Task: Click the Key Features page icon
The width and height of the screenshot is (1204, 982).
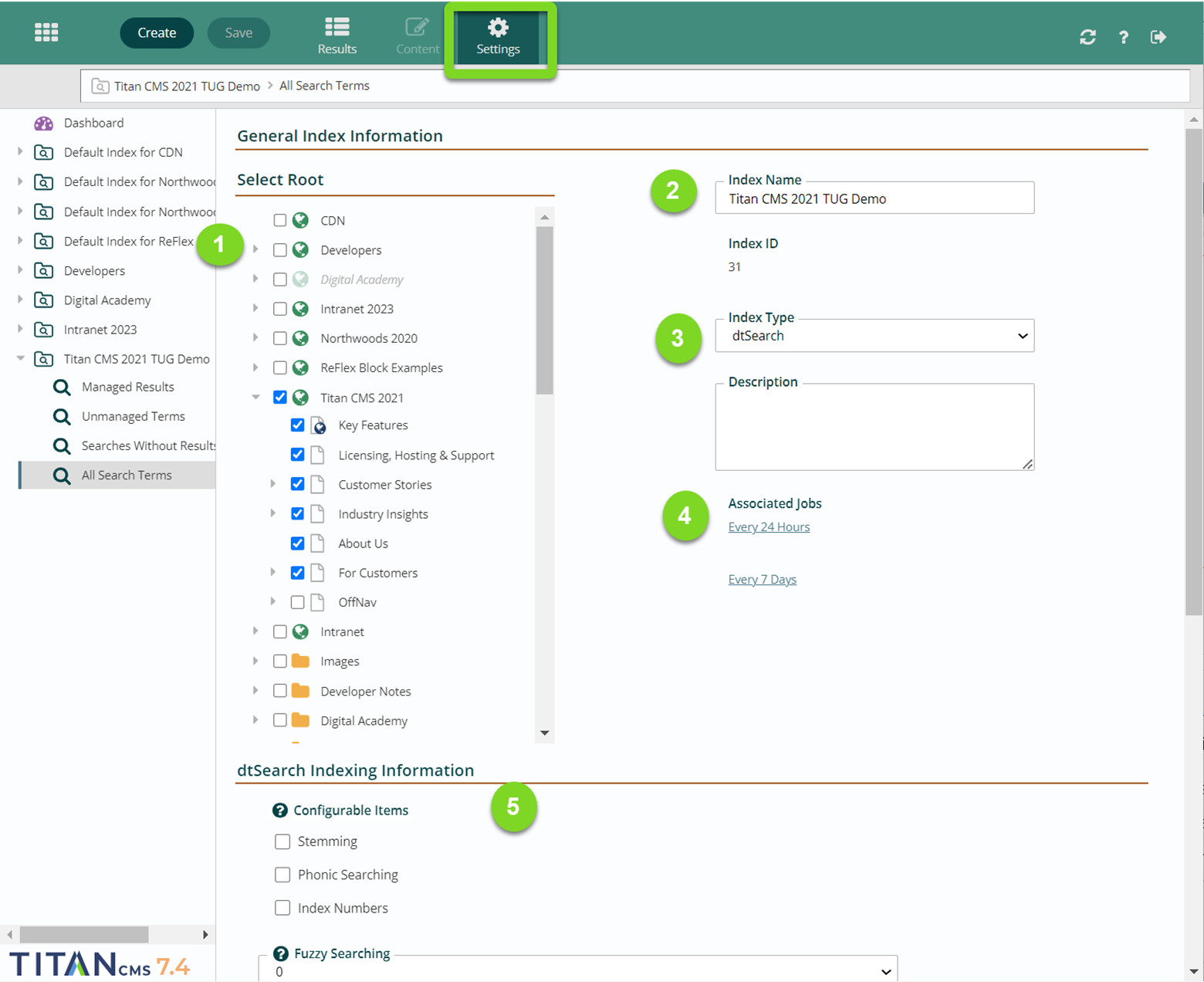Action: (318, 425)
